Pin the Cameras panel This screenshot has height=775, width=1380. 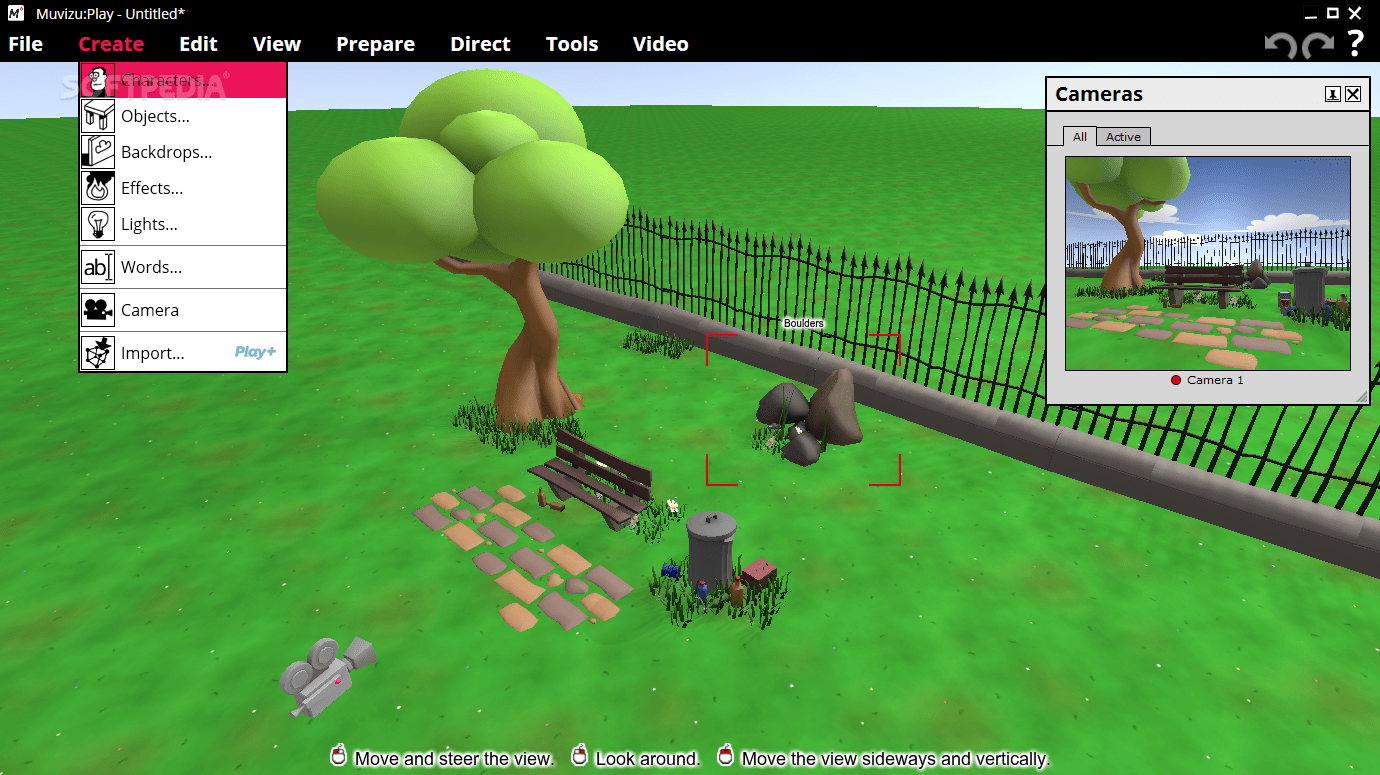tap(1333, 94)
